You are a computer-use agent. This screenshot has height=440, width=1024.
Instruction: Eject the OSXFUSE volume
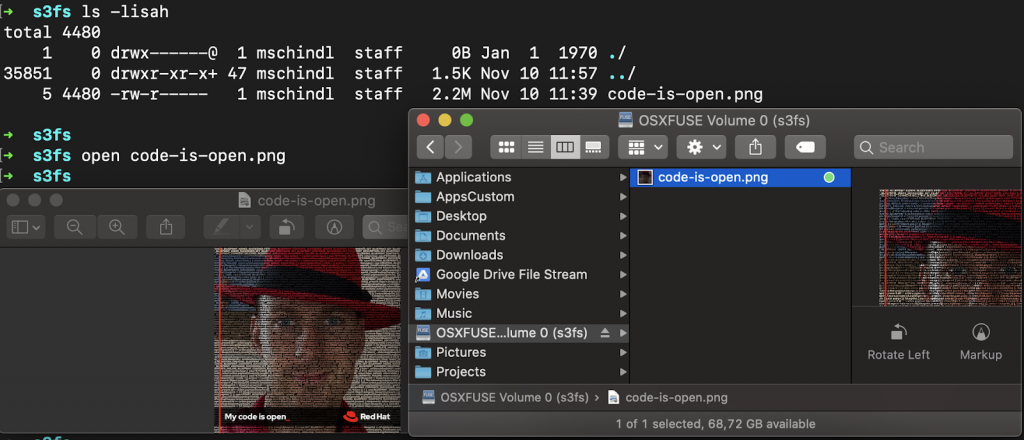coord(605,333)
